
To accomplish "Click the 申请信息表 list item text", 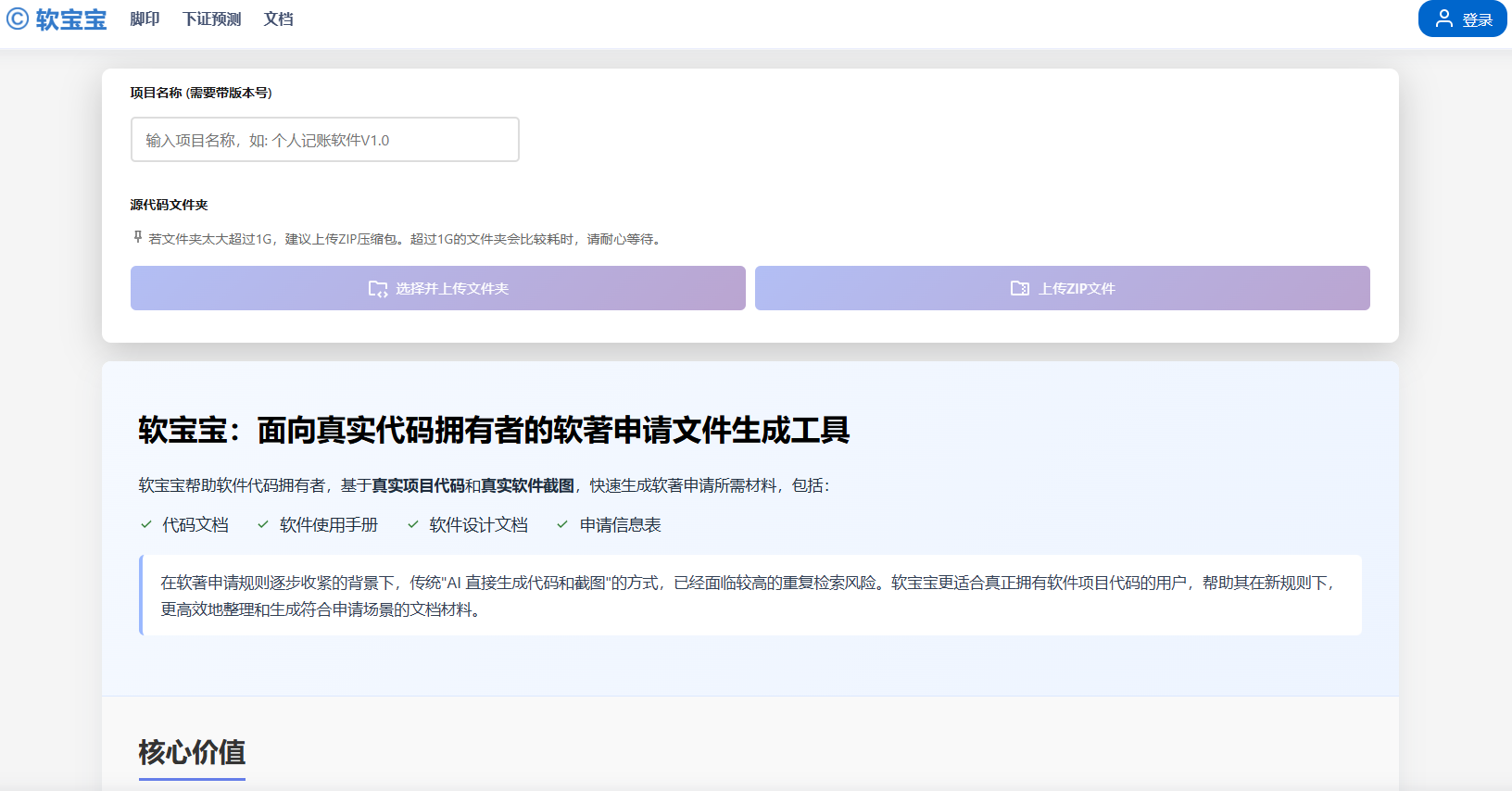I will pyautogui.click(x=621, y=525).
